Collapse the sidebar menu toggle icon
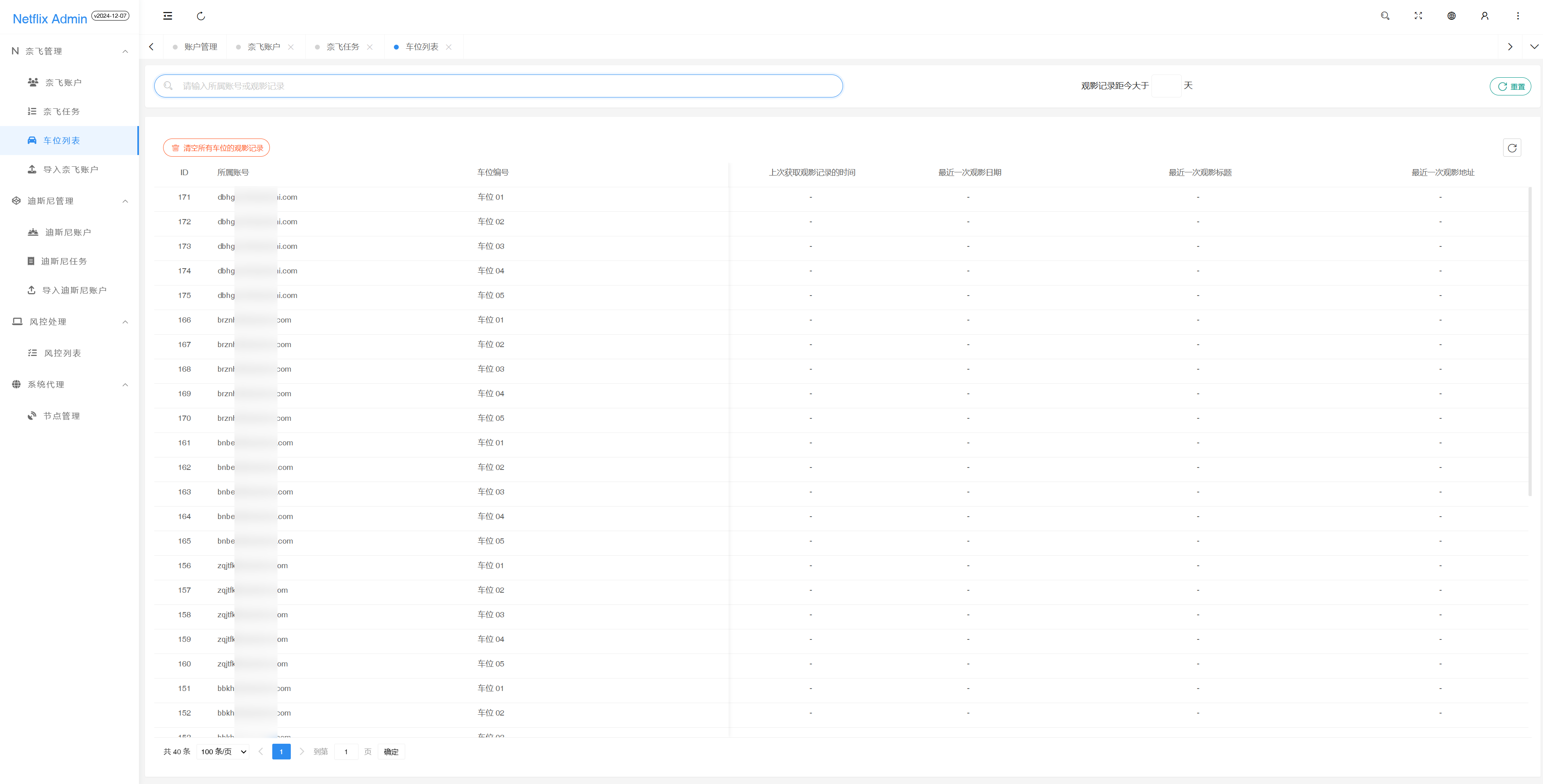The width and height of the screenshot is (1543, 784). [x=168, y=16]
